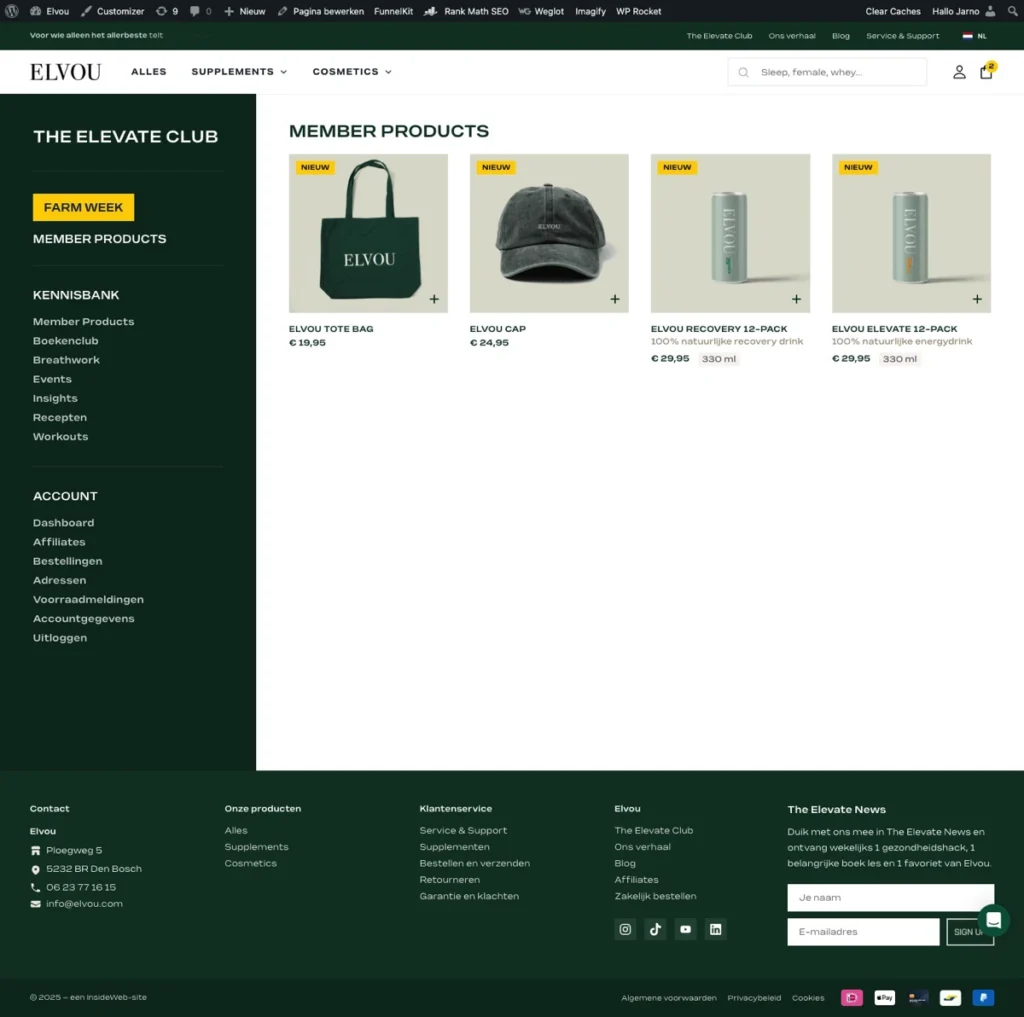Image resolution: width=1024 pixels, height=1017 pixels.
Task: Open the TikTok social icon
Action: coord(655,929)
